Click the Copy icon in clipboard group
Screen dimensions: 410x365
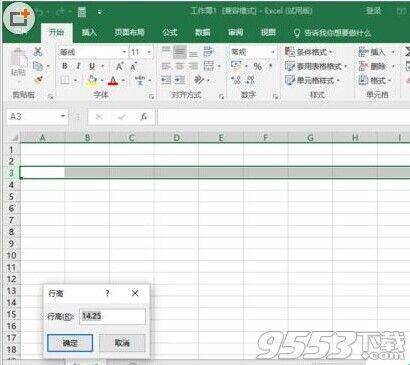[x=38, y=66]
